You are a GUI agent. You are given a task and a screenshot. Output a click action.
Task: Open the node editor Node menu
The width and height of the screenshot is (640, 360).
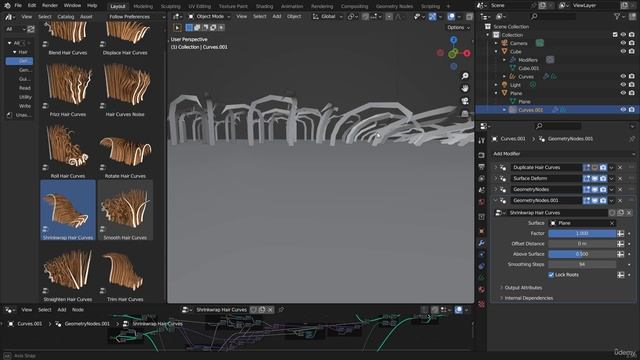(78, 310)
